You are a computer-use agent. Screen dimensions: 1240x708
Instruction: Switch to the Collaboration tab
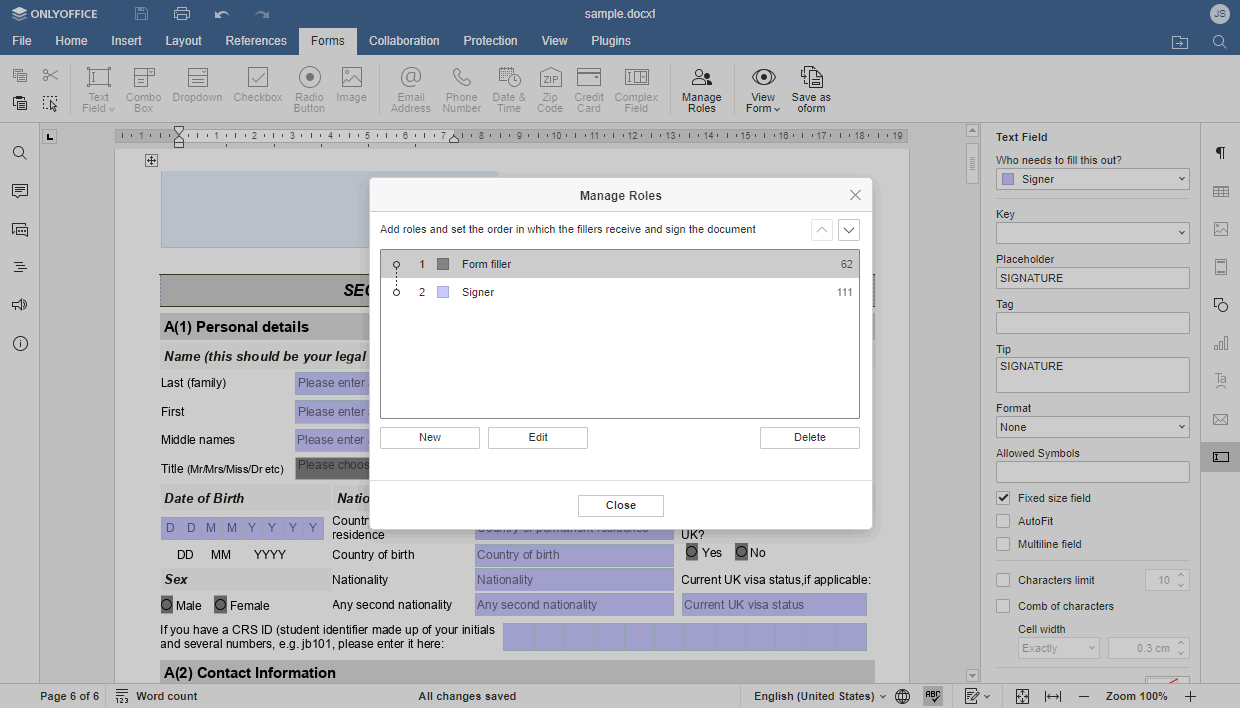point(404,41)
